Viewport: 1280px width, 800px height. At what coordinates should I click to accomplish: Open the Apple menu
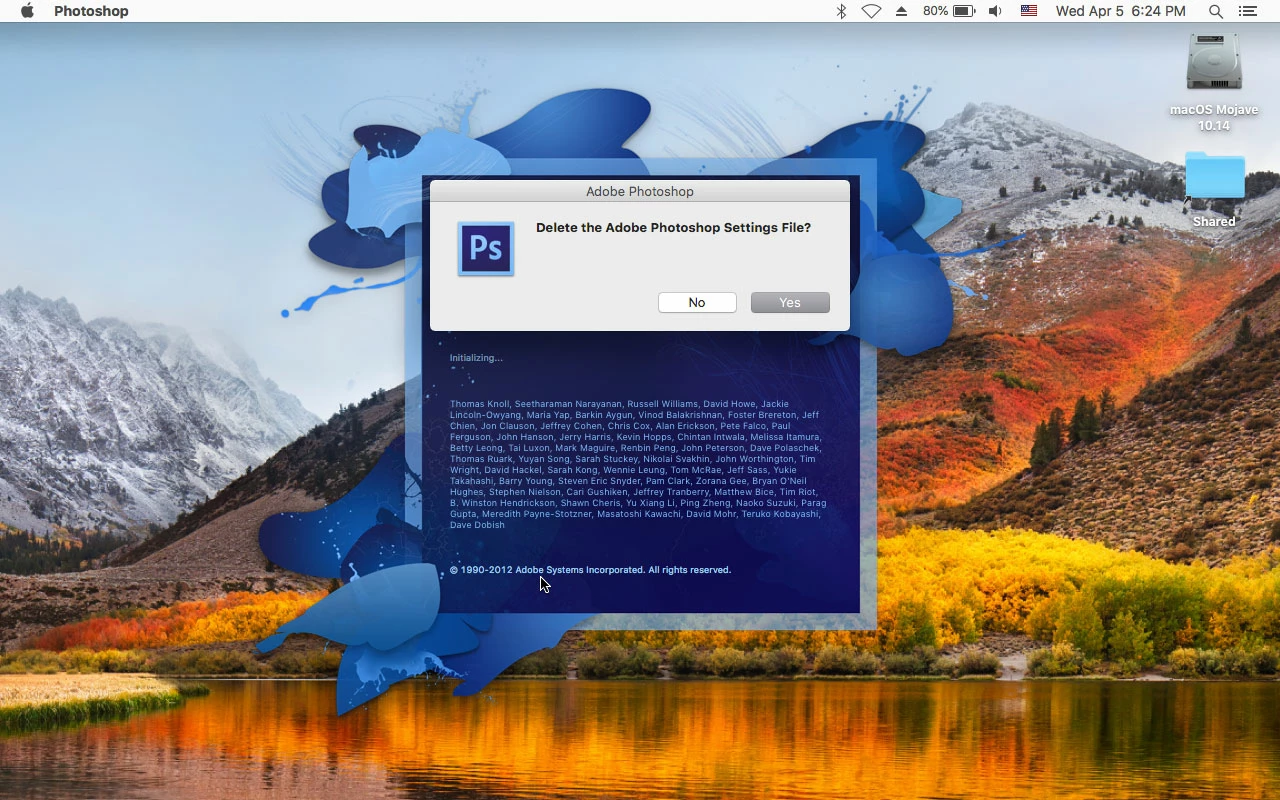click(x=27, y=11)
